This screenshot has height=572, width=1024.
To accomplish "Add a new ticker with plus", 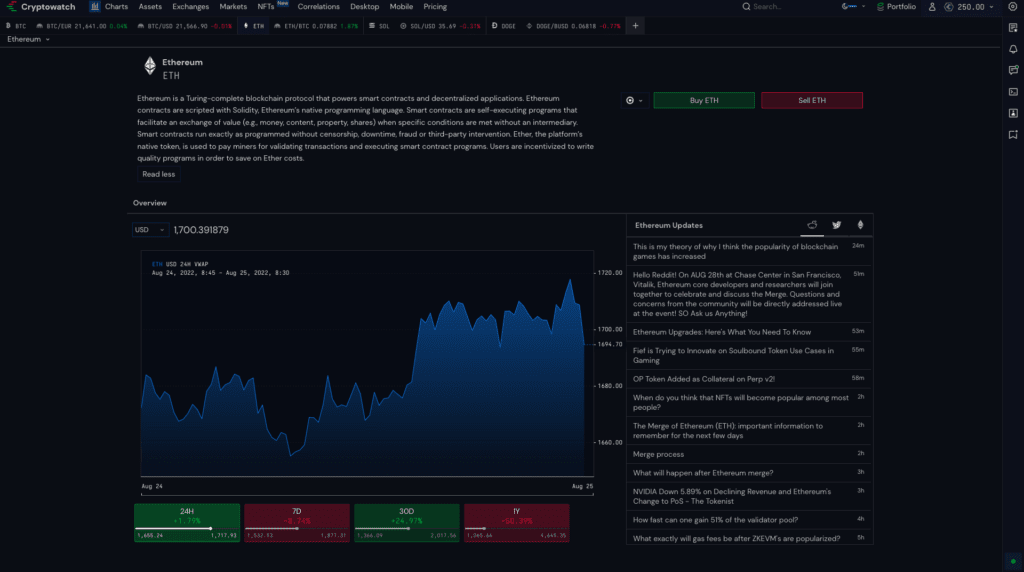I will (x=635, y=26).
